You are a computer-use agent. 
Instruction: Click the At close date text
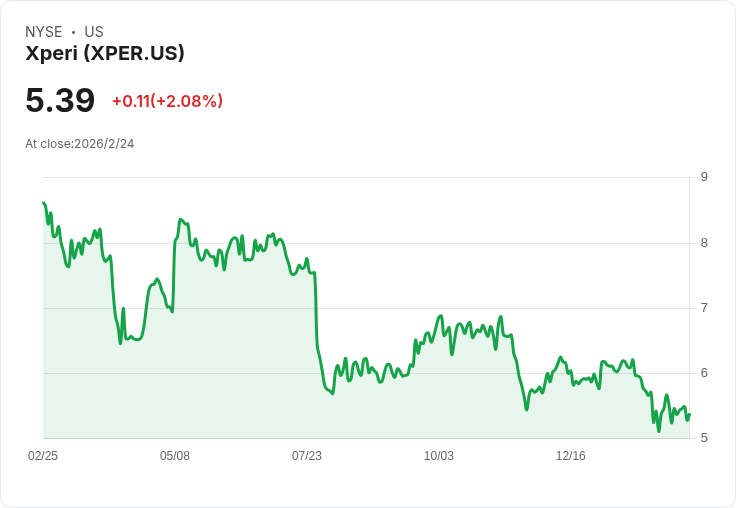click(80, 144)
